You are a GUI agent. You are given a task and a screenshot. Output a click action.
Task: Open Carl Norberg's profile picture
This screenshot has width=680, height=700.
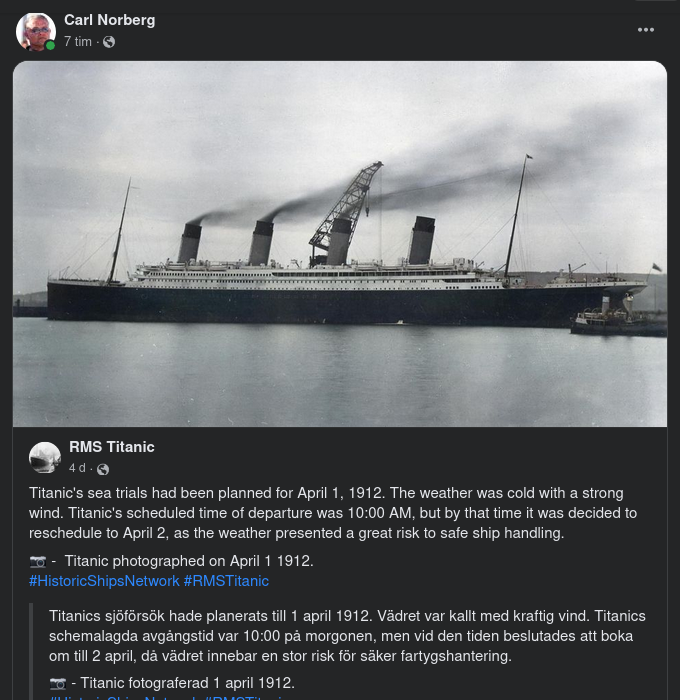point(35,31)
